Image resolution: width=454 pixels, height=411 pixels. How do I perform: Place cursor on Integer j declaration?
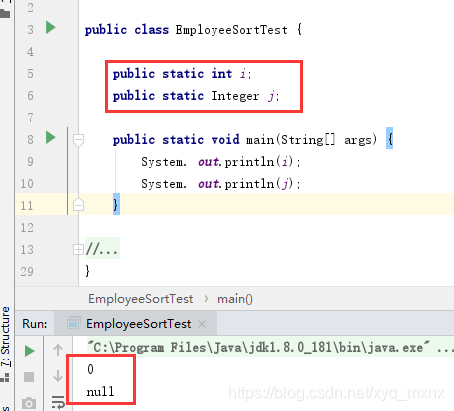click(196, 96)
